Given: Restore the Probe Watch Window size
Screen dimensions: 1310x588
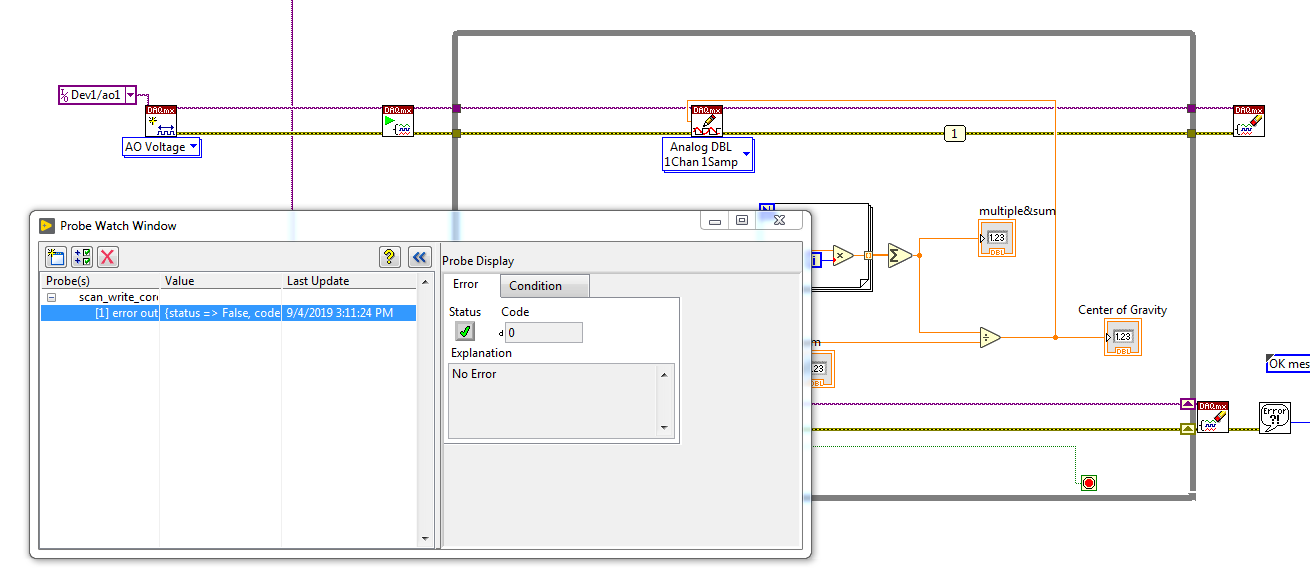Looking at the screenshot, I should click(742, 221).
